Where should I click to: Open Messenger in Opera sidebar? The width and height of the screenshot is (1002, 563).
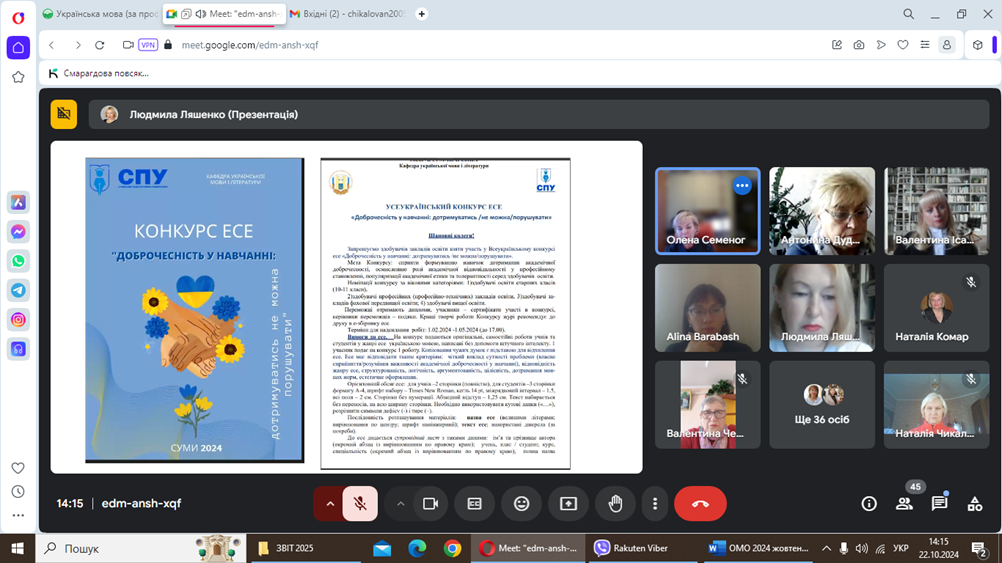coord(18,232)
